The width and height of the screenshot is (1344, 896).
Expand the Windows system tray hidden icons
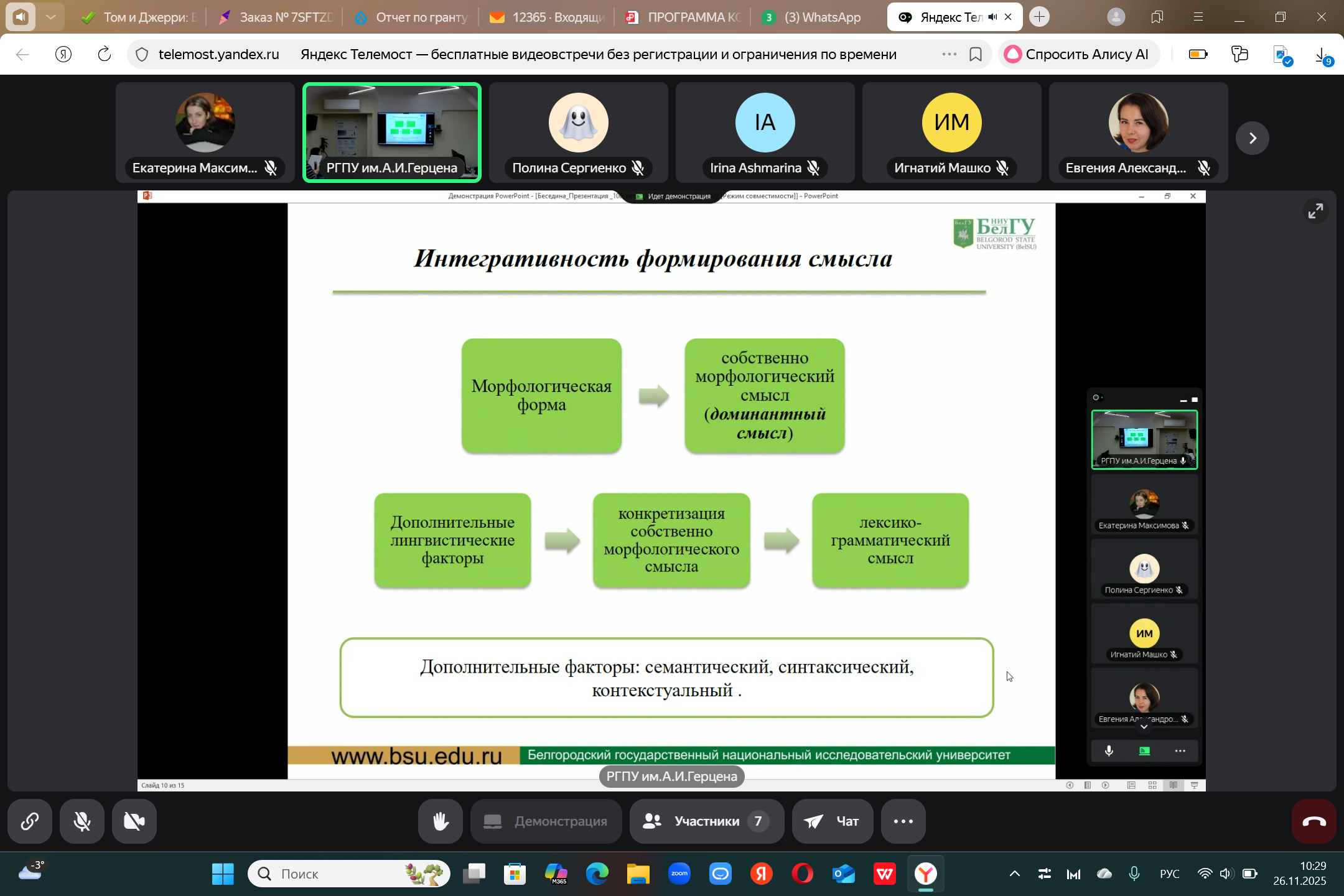click(x=1014, y=874)
